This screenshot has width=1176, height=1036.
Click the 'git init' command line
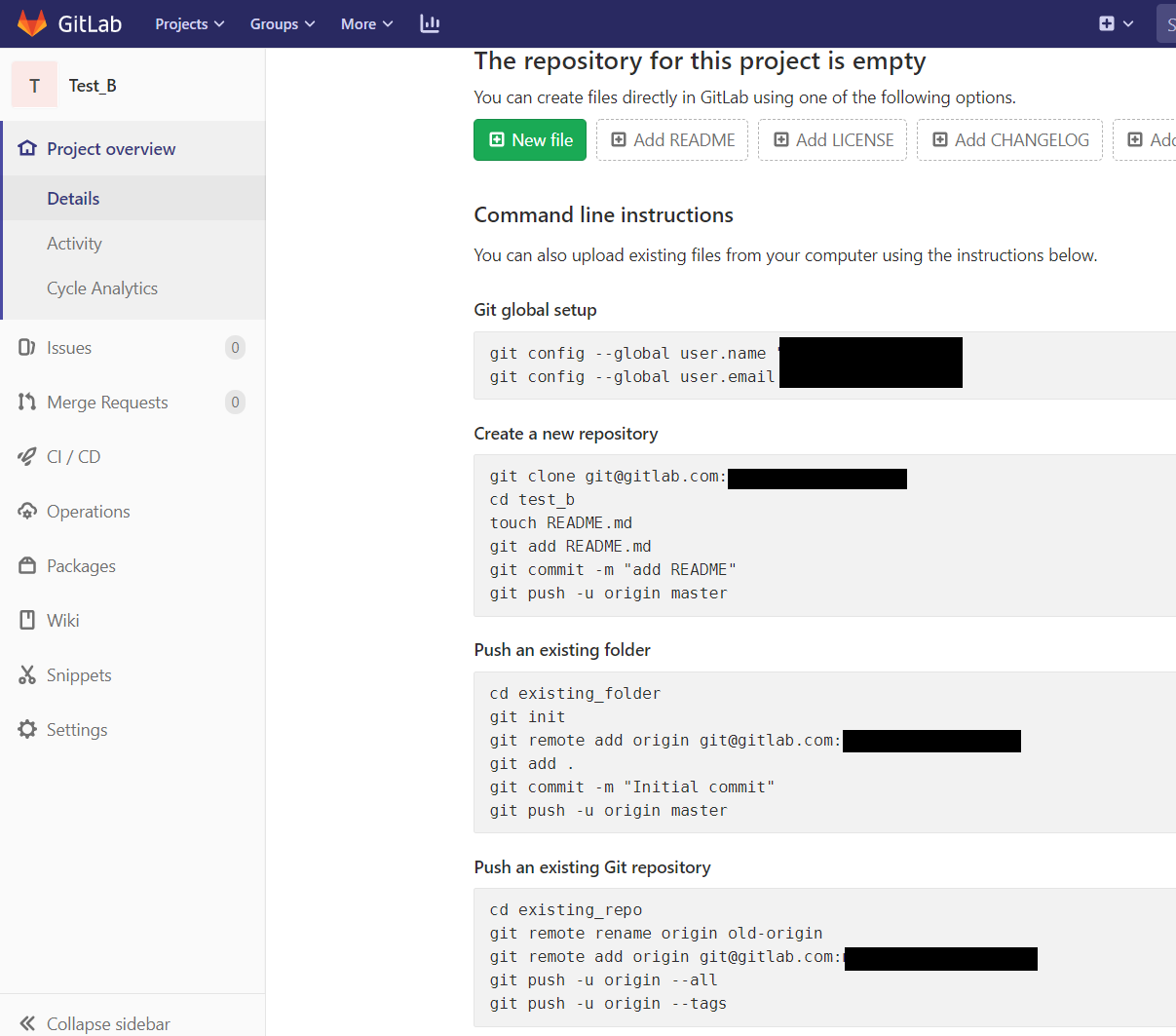pos(527,717)
